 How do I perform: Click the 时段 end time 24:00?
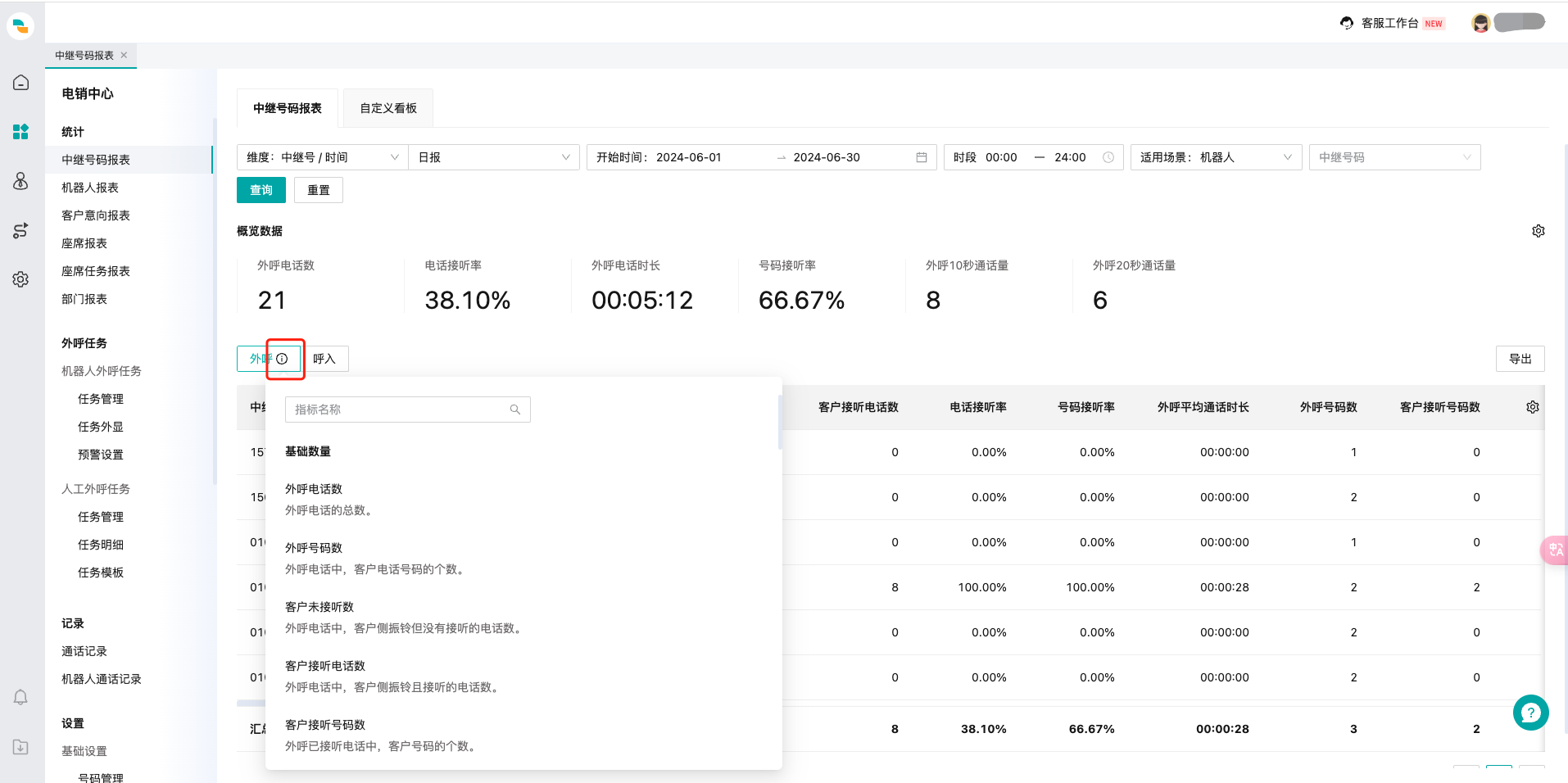(1070, 157)
